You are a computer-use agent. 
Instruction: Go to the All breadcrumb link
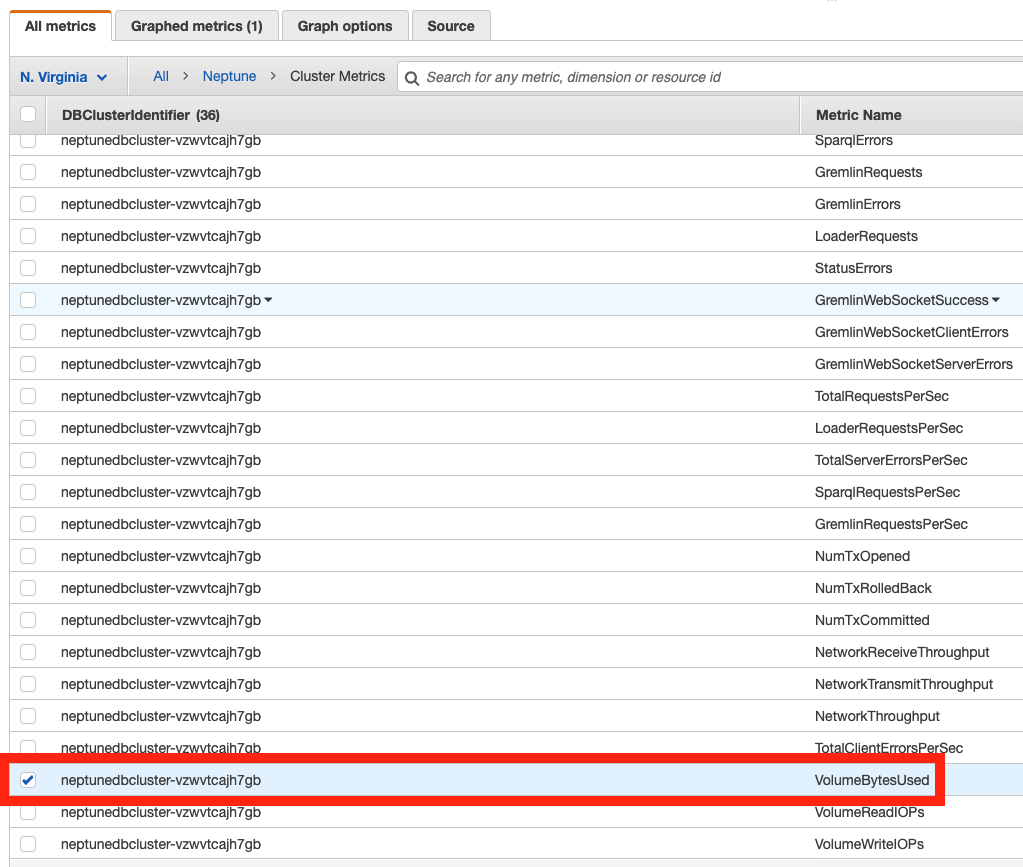coord(160,76)
